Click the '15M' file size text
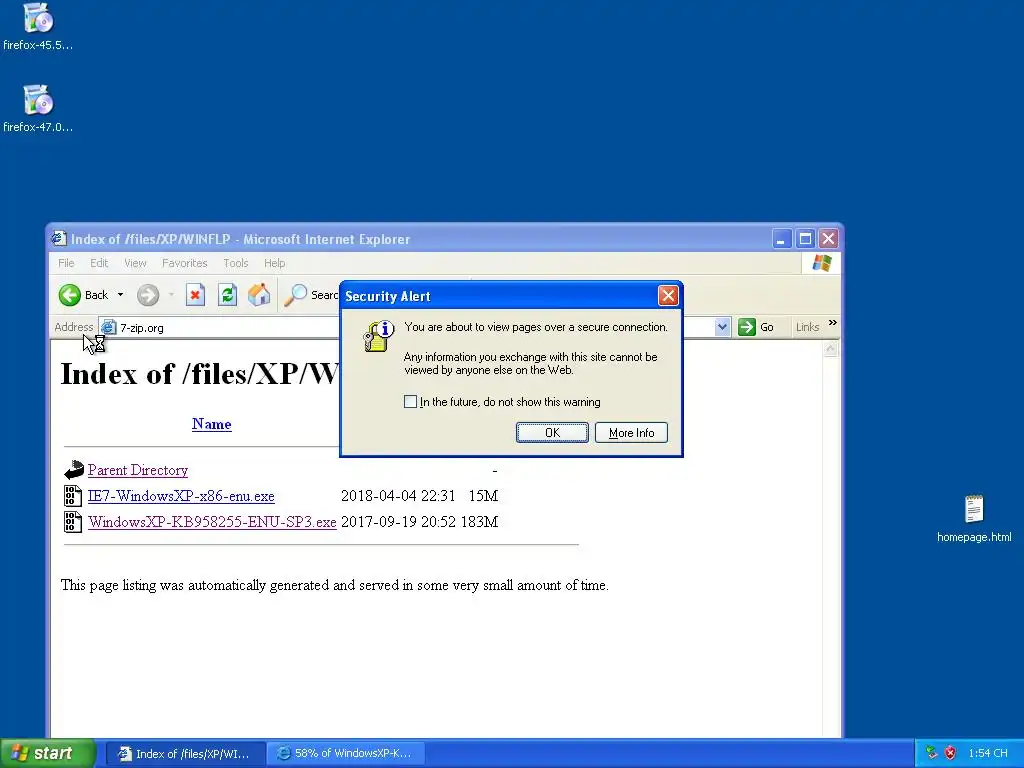Screen dimensions: 1024x768 pos(483,496)
